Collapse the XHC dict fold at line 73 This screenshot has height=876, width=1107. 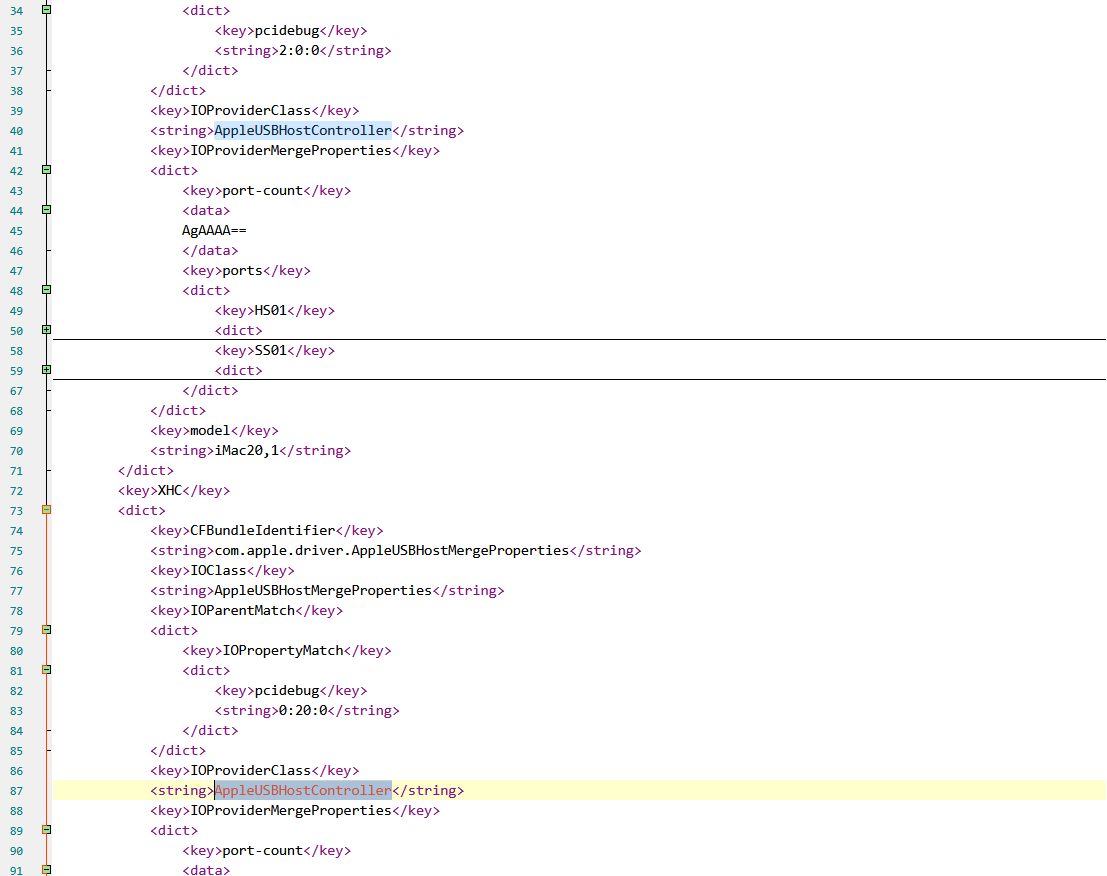(45, 510)
